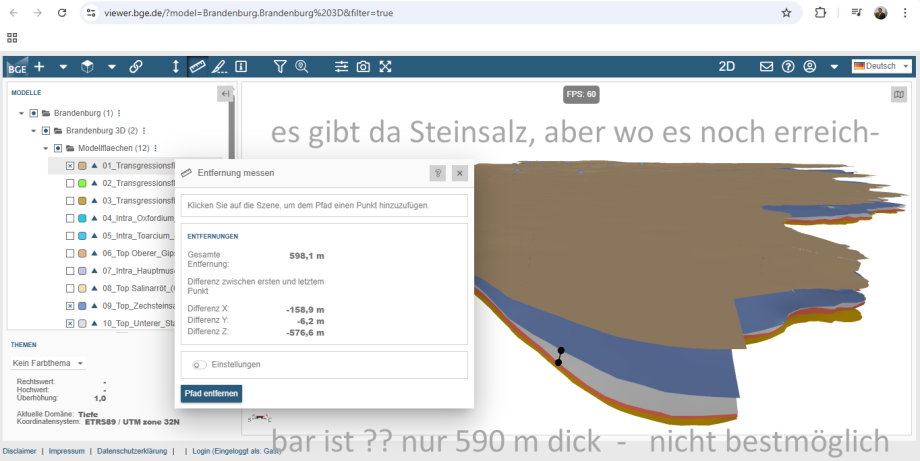Take a screenshot with the camera icon
This screenshot has width=920, height=461.
pyautogui.click(x=363, y=66)
